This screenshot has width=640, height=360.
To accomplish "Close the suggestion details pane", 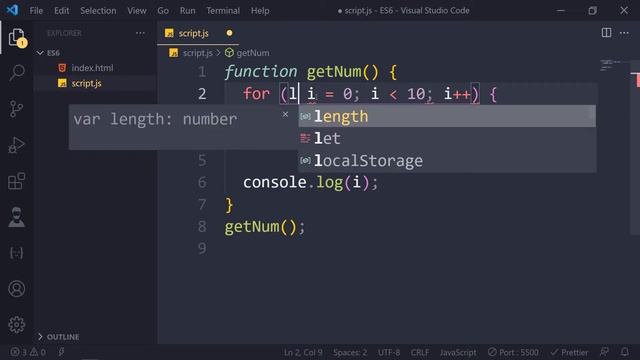I will point(285,114).
